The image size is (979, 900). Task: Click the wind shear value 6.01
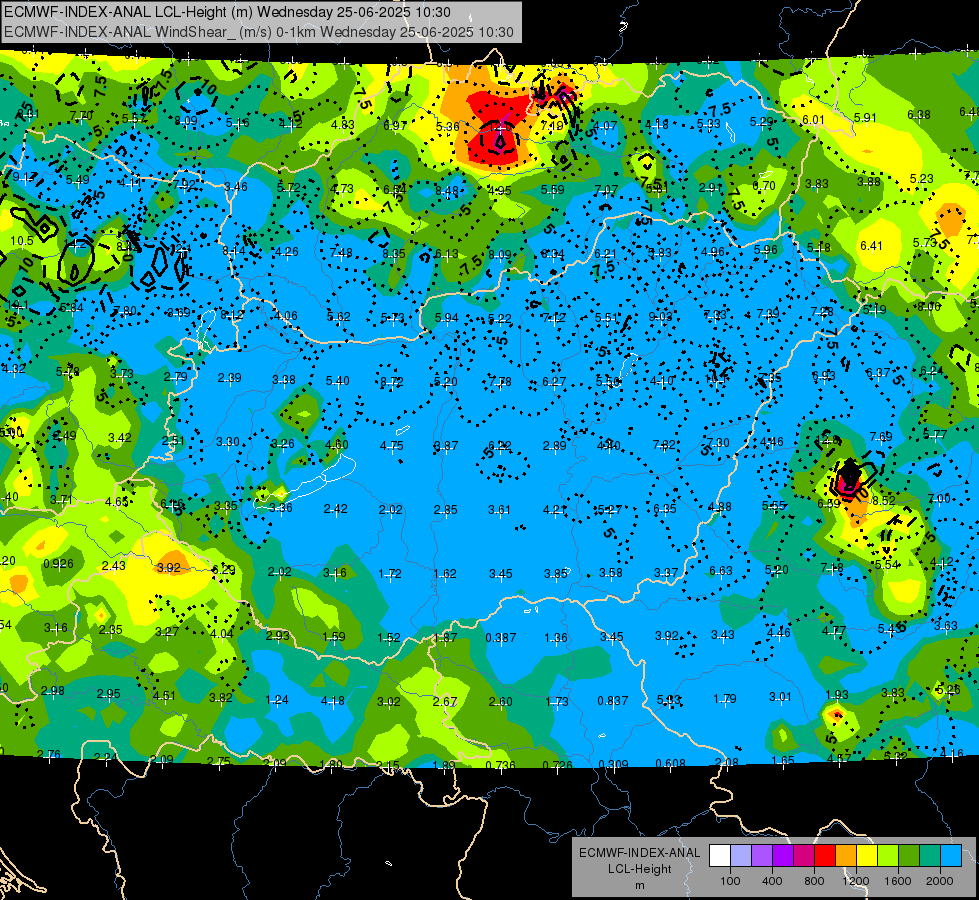[x=814, y=120]
